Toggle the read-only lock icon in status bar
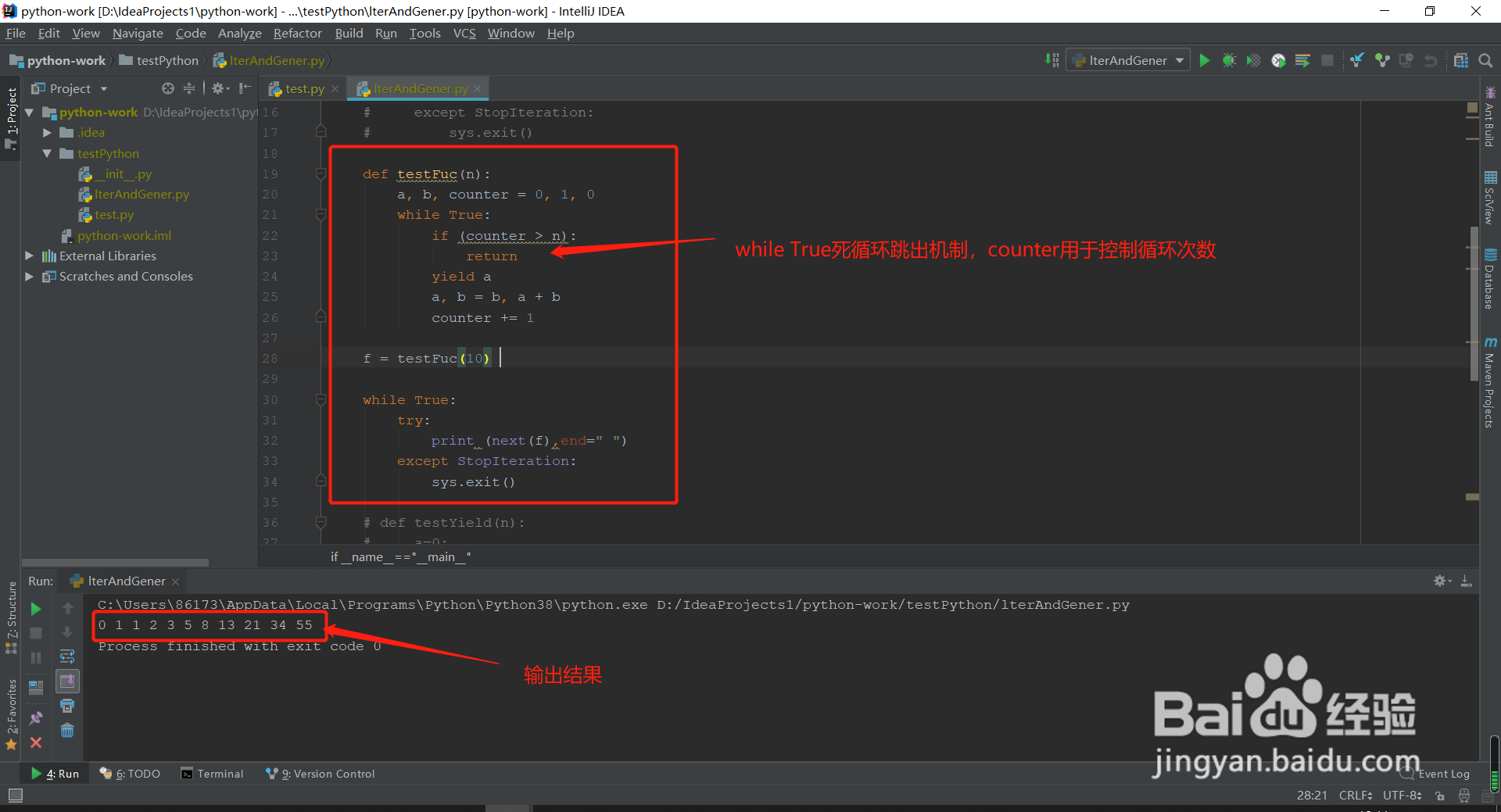Image resolution: width=1501 pixels, height=812 pixels. pos(1440,796)
